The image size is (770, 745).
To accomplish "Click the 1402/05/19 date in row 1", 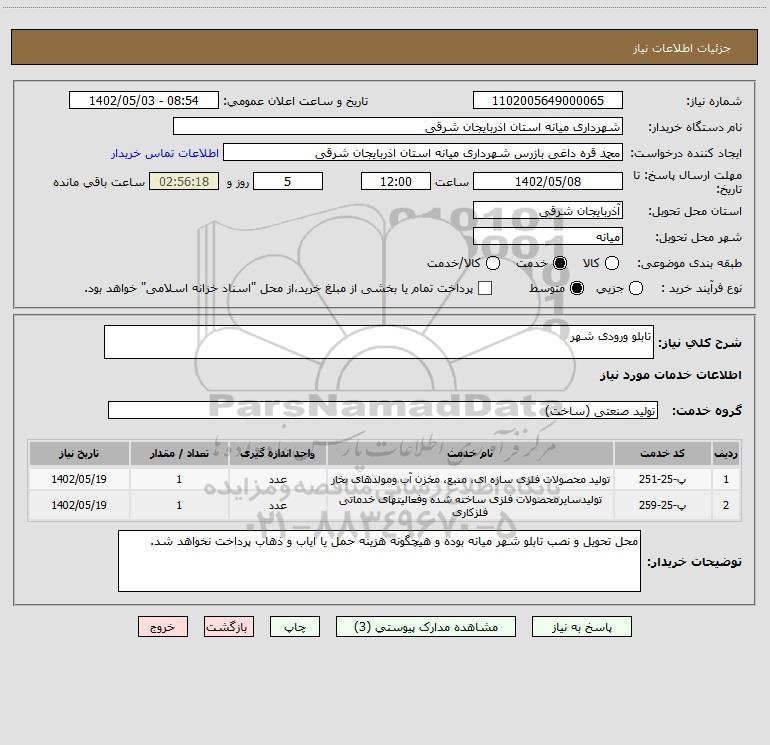I will click(79, 479).
